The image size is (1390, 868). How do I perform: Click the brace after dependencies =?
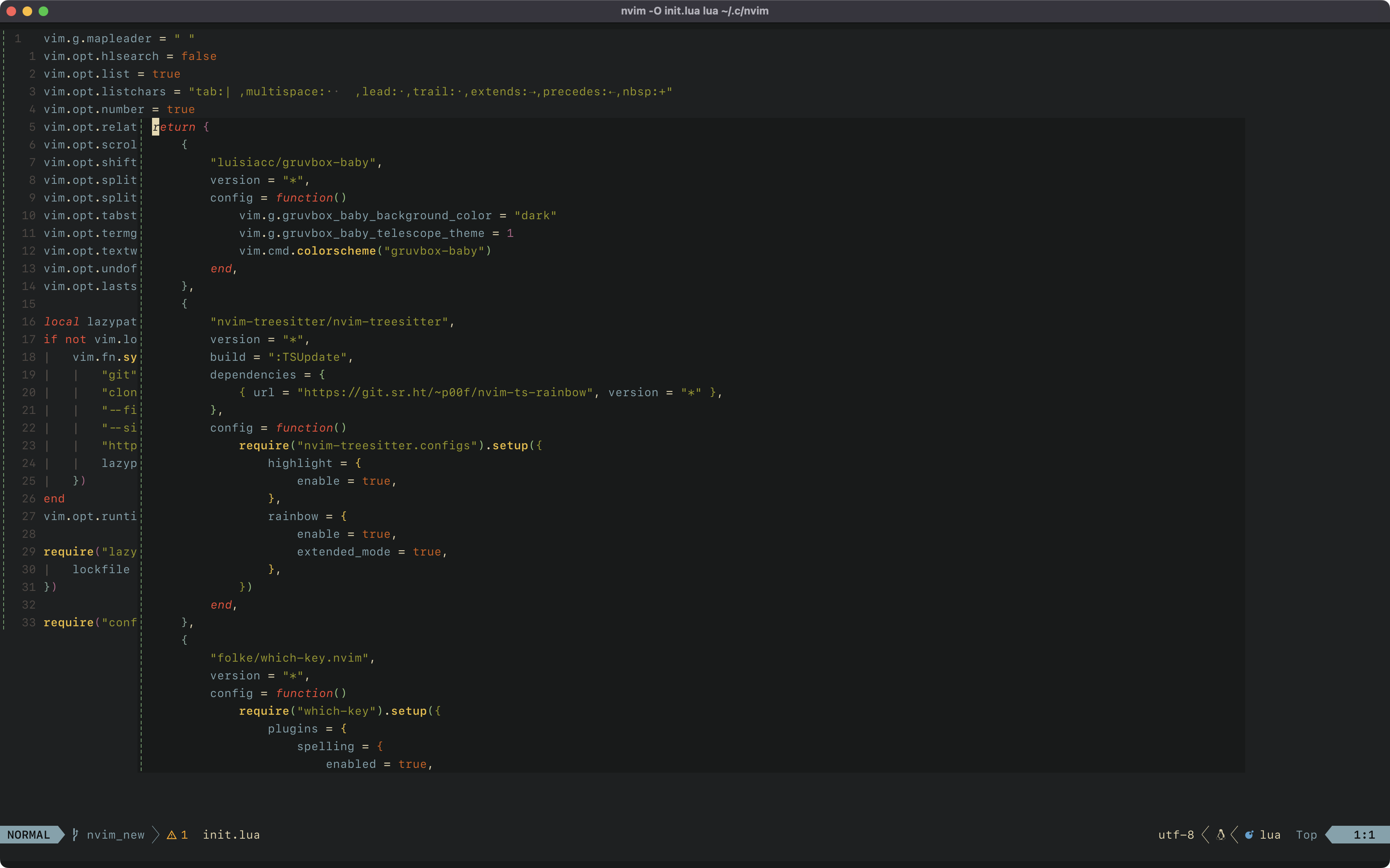(x=322, y=375)
